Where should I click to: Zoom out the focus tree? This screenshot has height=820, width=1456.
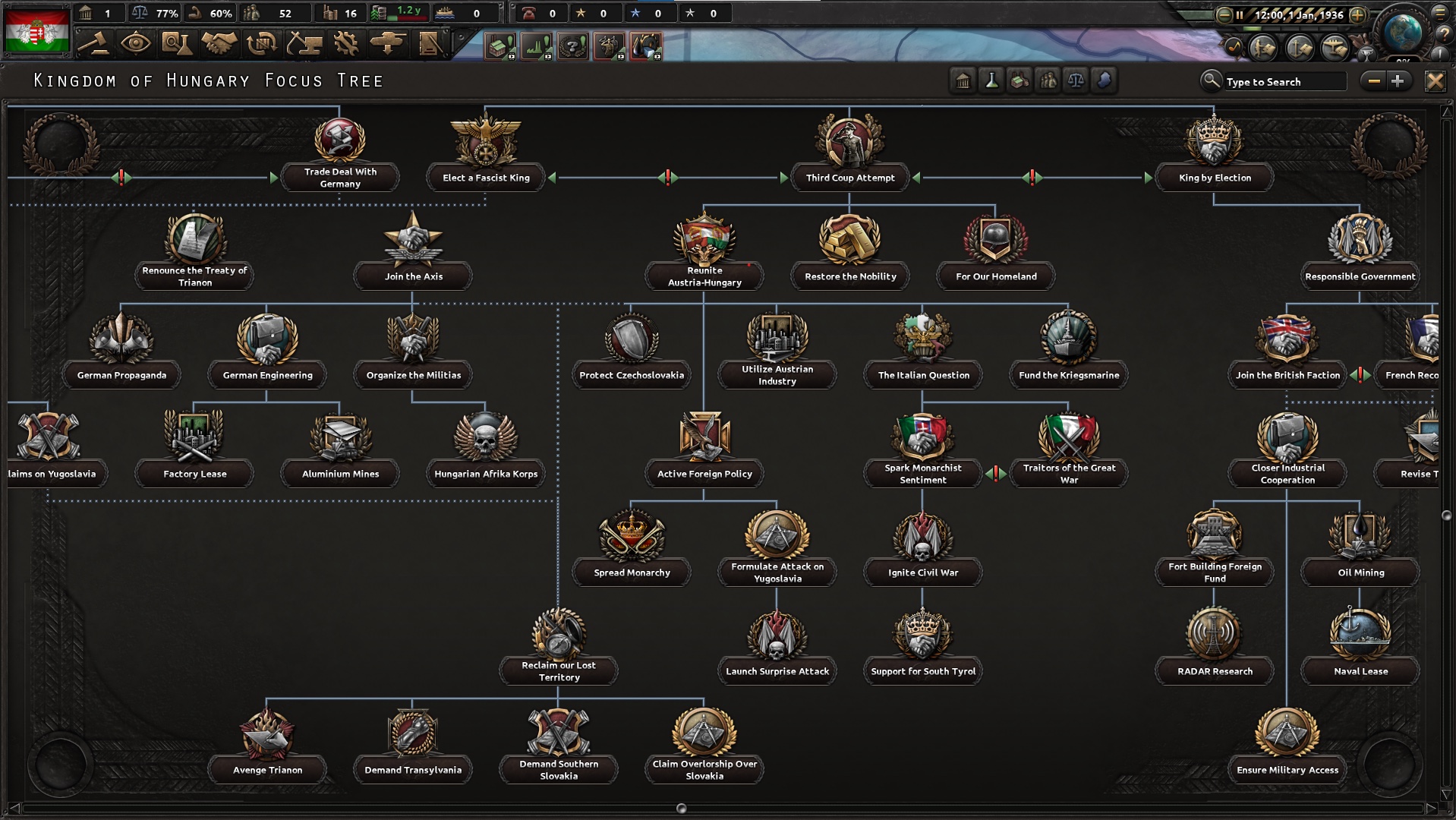(1374, 81)
